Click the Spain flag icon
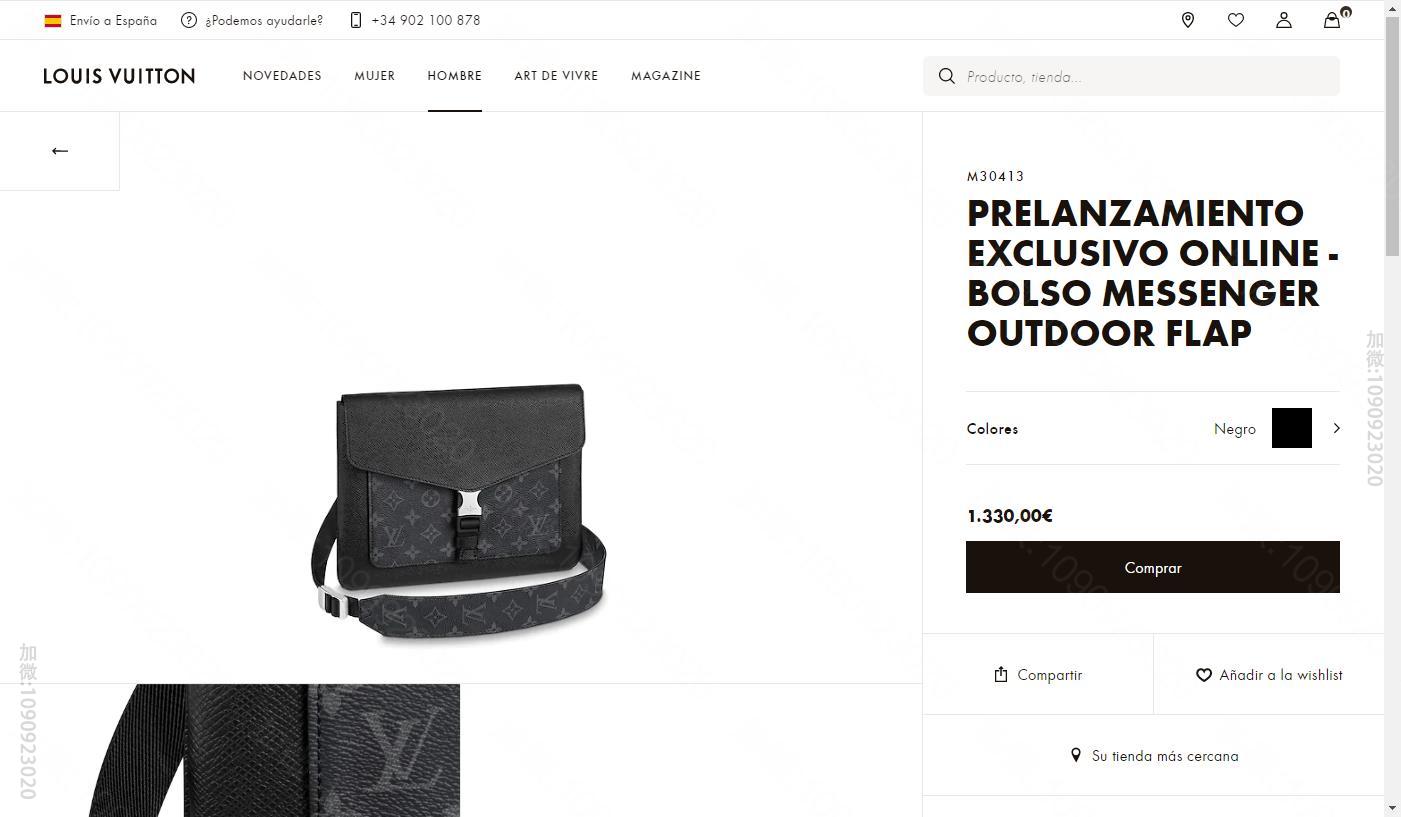The height and width of the screenshot is (817, 1401). tap(53, 20)
